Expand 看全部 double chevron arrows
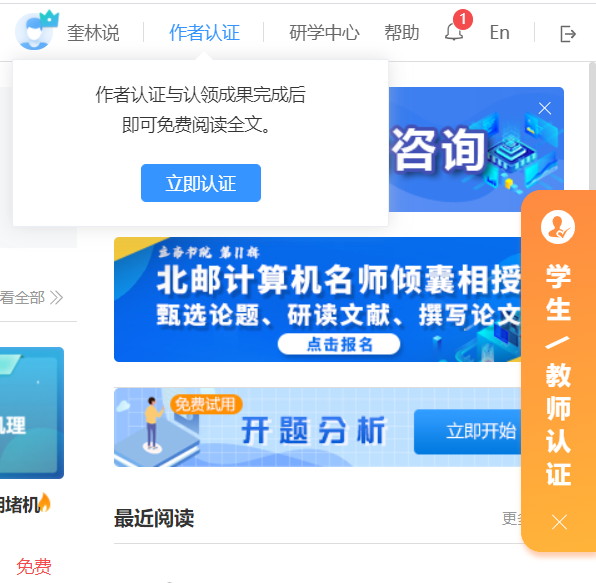This screenshot has width=596, height=583. 56,298
